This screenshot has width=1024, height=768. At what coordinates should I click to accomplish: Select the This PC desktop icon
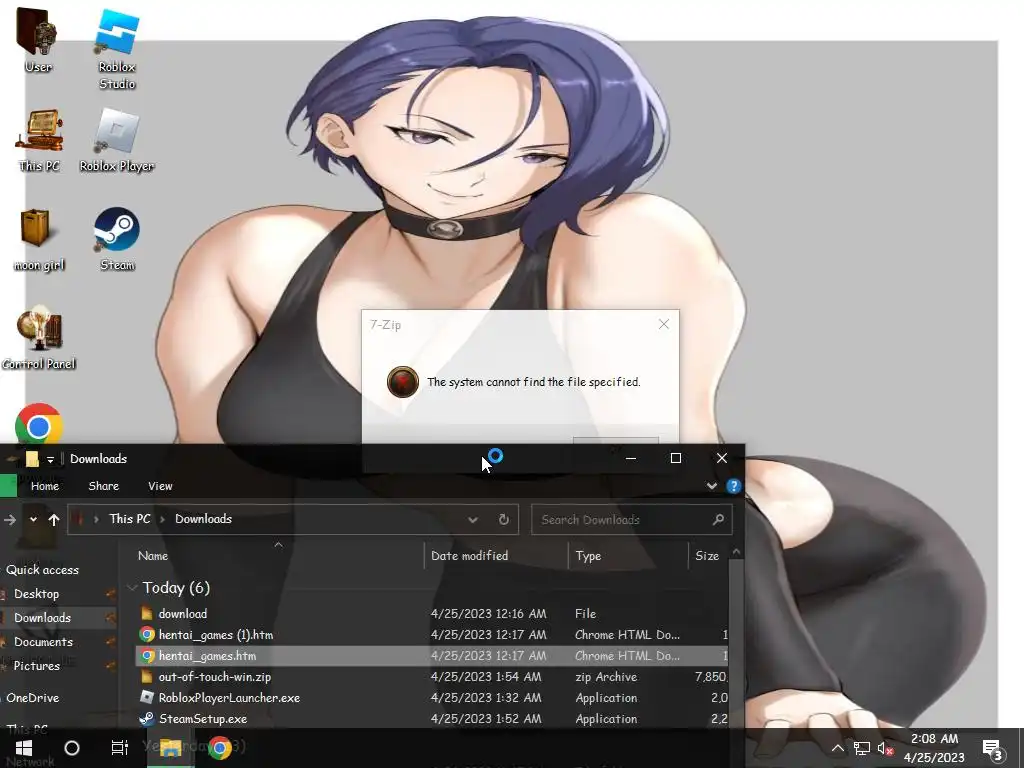pos(39,140)
